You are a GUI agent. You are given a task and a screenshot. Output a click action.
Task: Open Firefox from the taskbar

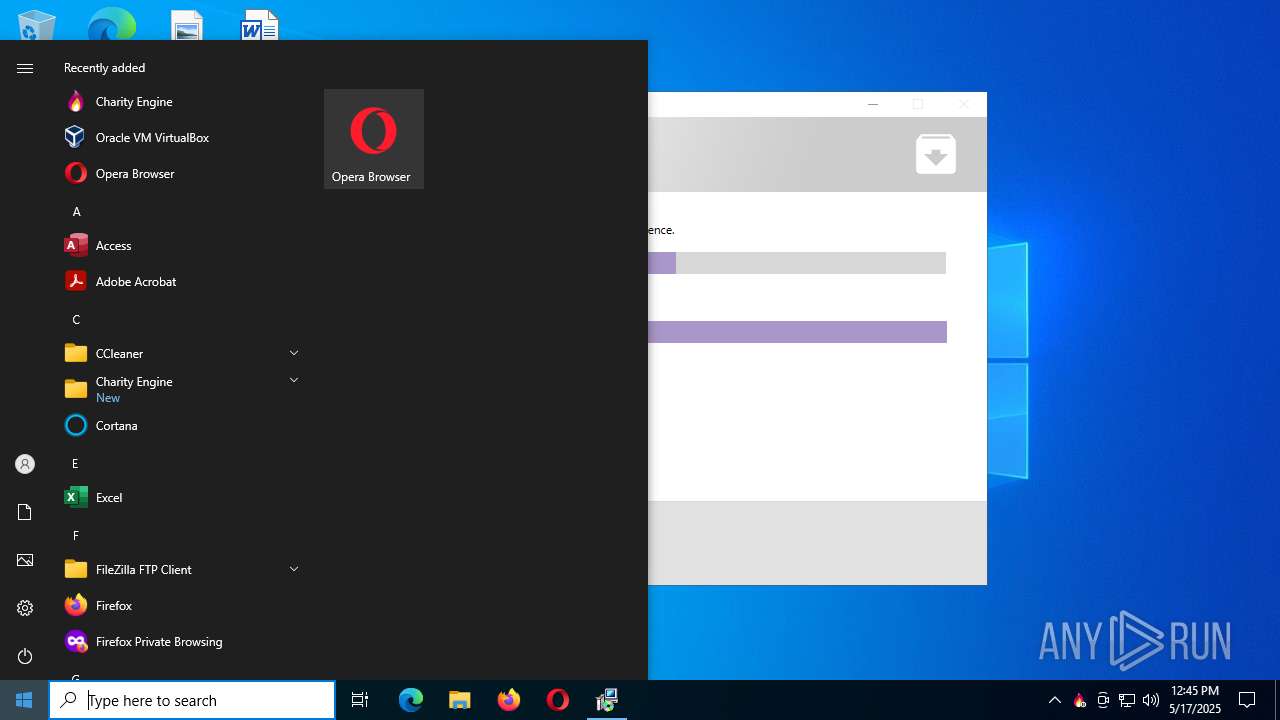509,700
